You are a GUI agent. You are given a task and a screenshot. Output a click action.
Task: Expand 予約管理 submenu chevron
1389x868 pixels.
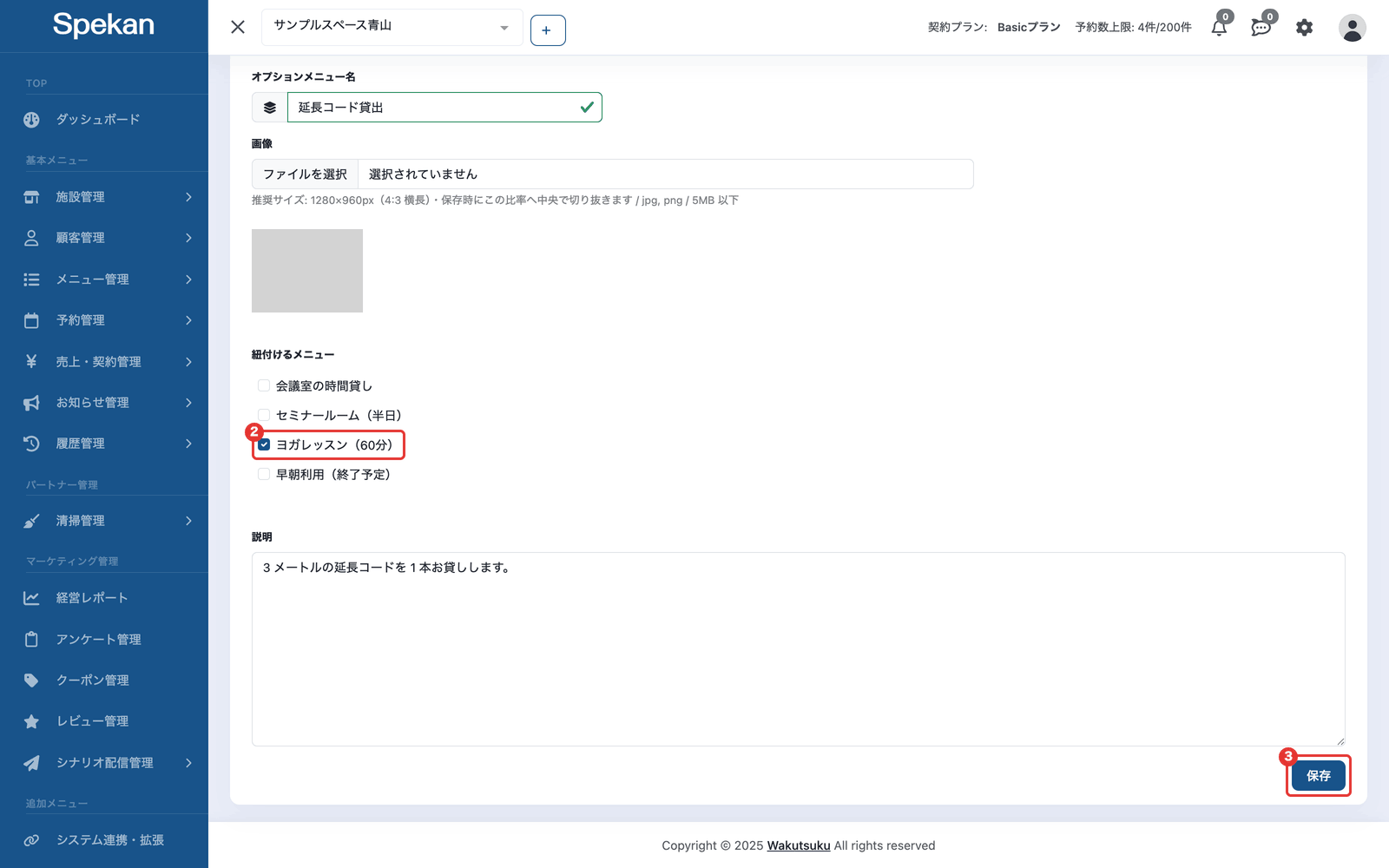tap(188, 320)
